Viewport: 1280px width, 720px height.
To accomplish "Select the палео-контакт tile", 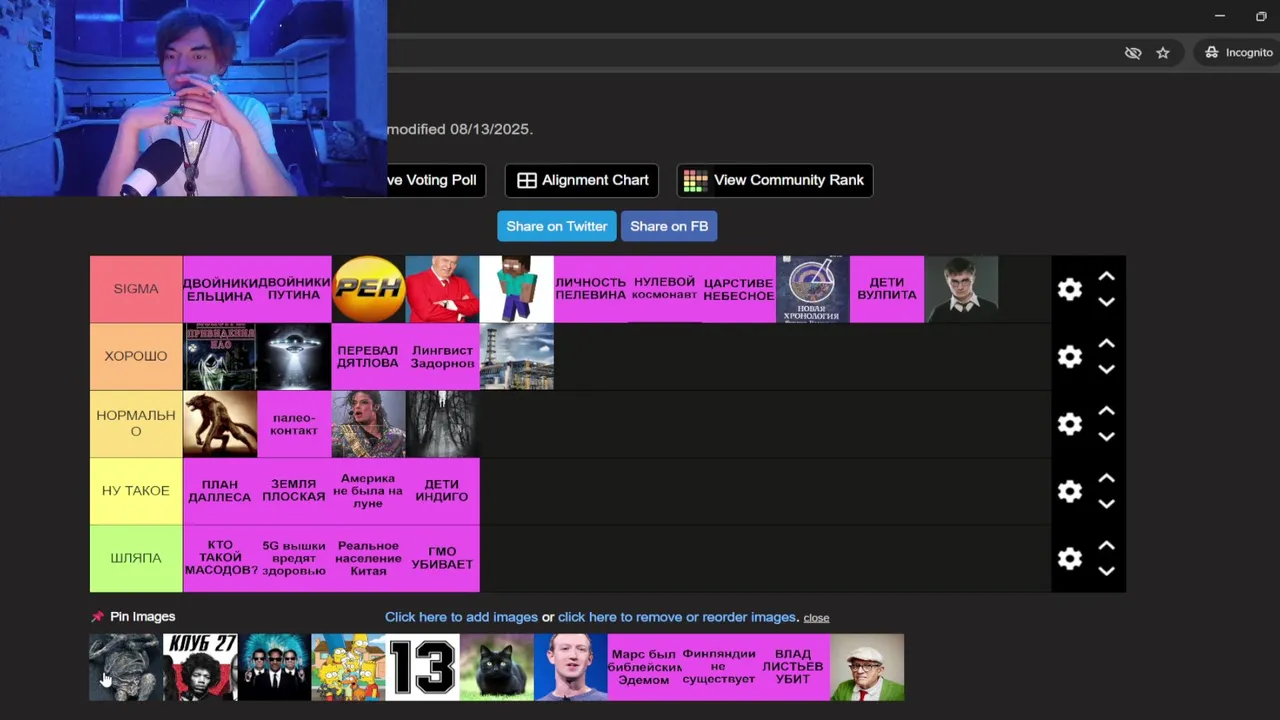I will (294, 424).
